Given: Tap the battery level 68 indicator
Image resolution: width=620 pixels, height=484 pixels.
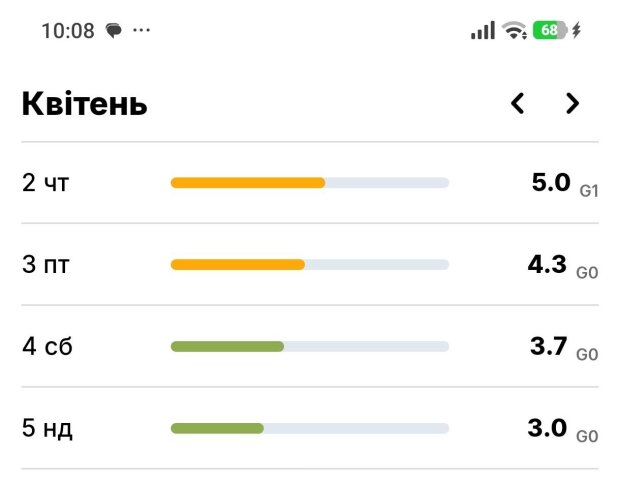Looking at the screenshot, I should (x=549, y=30).
